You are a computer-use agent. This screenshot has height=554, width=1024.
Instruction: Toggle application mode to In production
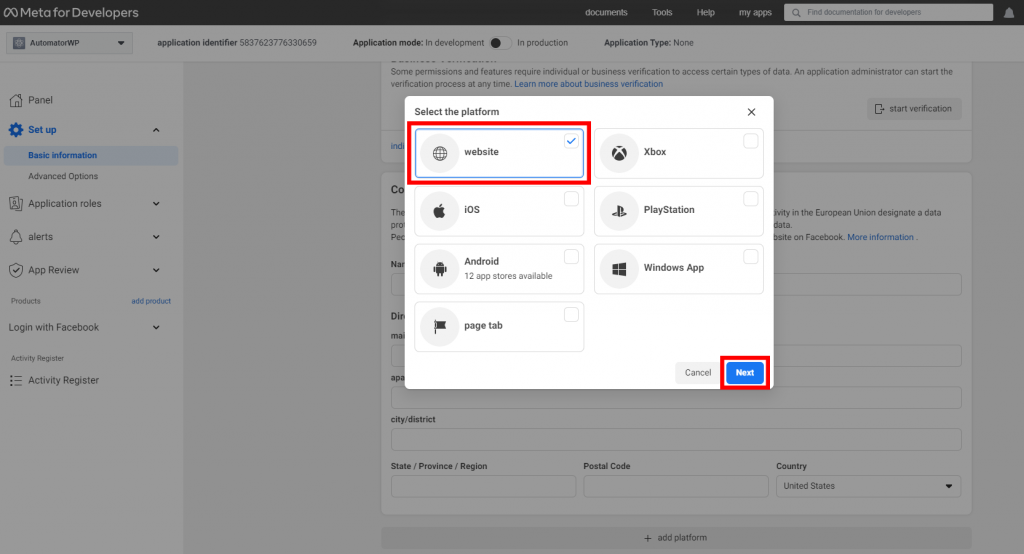pyautogui.click(x=500, y=43)
